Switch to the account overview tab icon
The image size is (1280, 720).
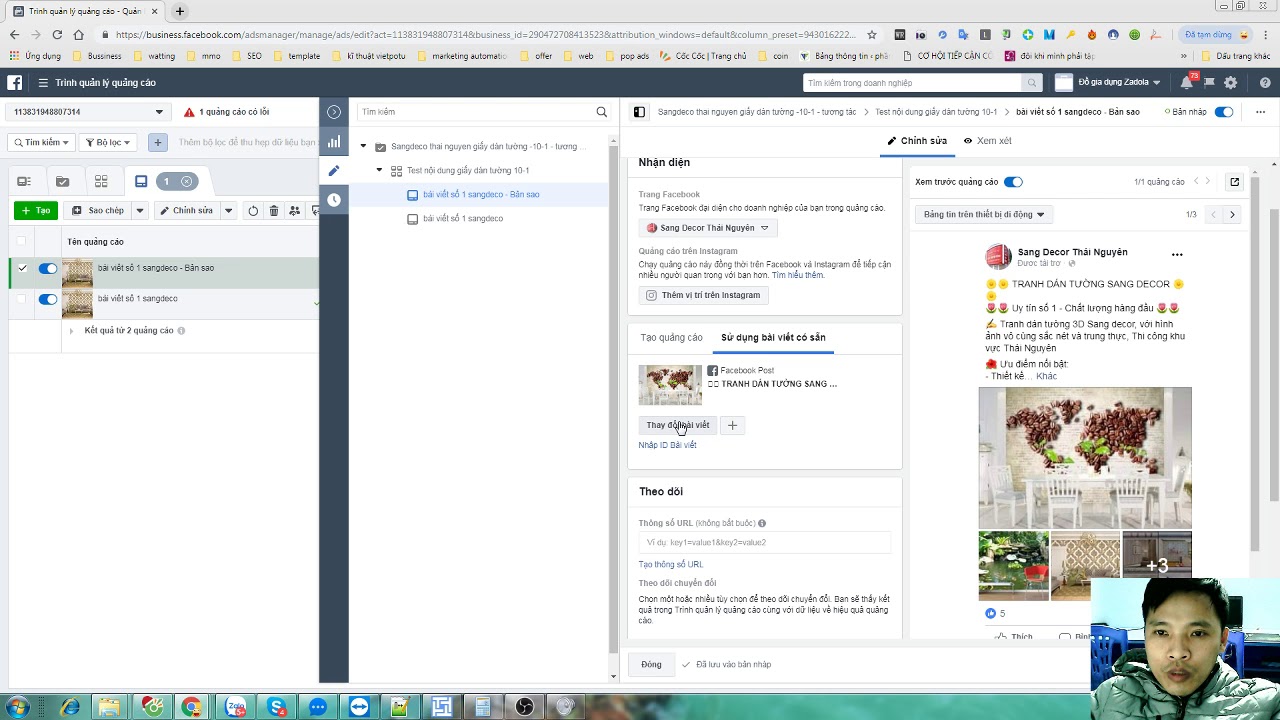[24, 181]
